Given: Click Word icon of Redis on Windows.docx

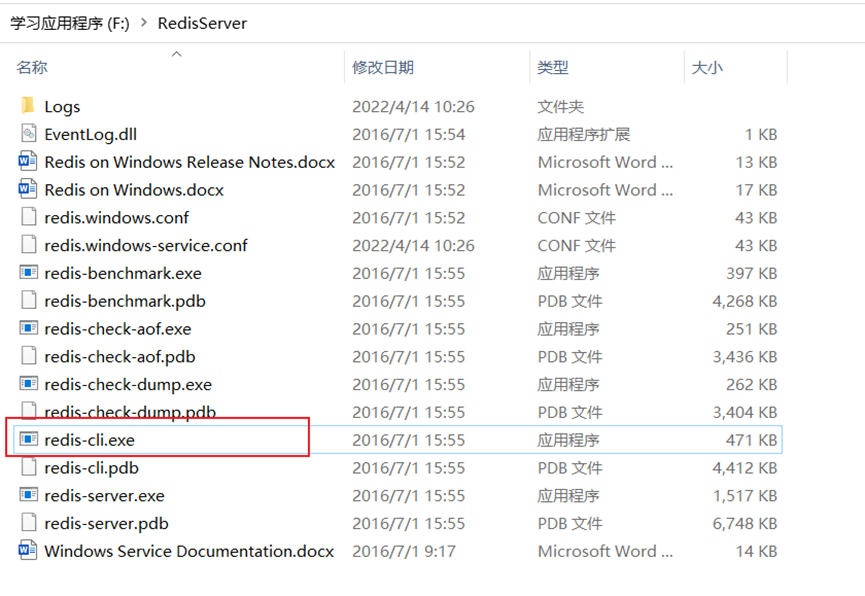Looking at the screenshot, I should tap(28, 189).
